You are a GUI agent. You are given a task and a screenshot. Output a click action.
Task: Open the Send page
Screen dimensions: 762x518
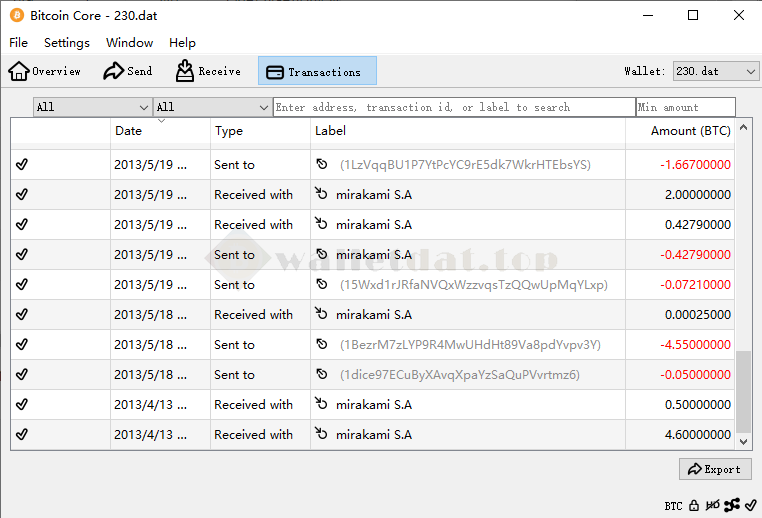click(127, 71)
